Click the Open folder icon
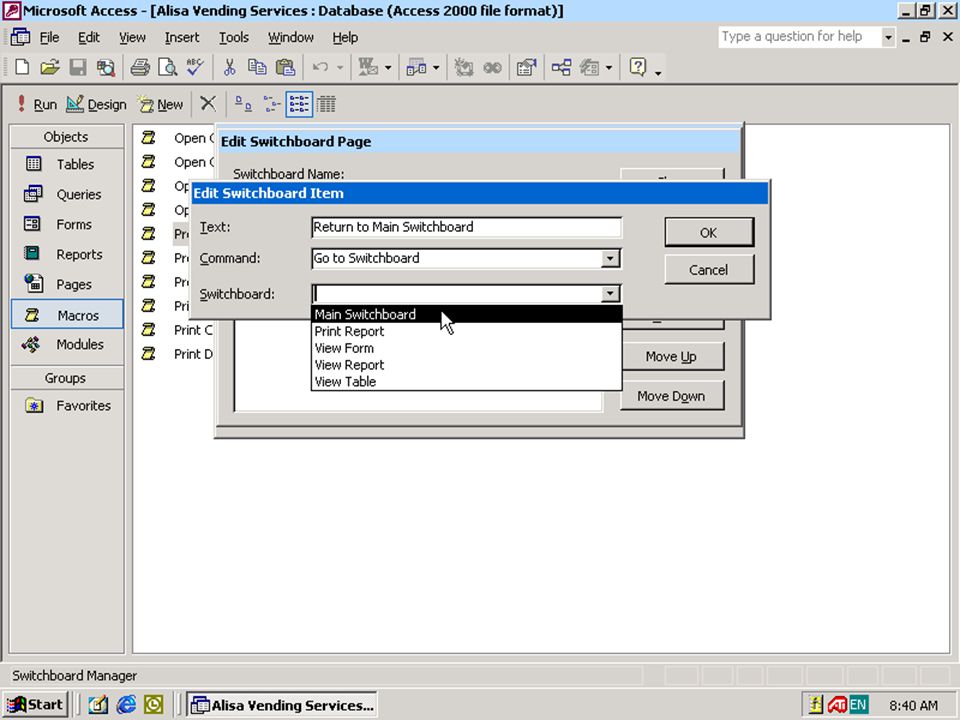Image resolution: width=960 pixels, height=720 pixels. [50, 67]
